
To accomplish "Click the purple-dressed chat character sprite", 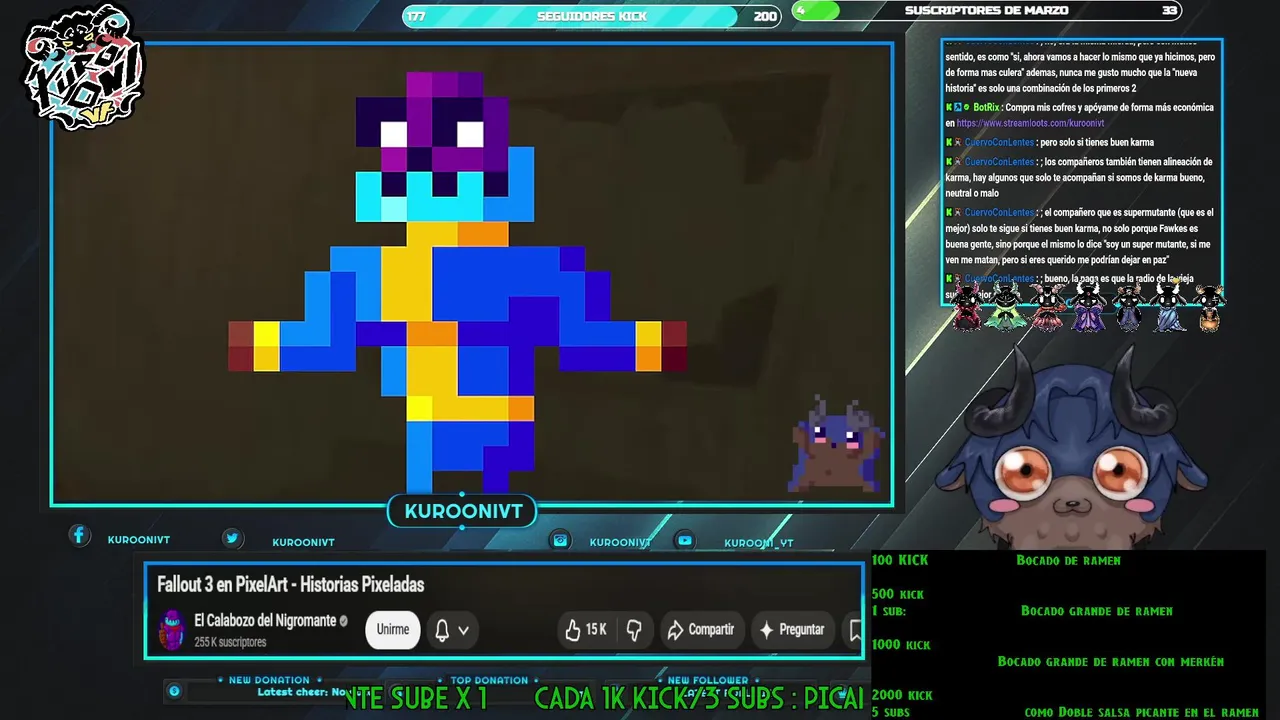I will 1087,307.
